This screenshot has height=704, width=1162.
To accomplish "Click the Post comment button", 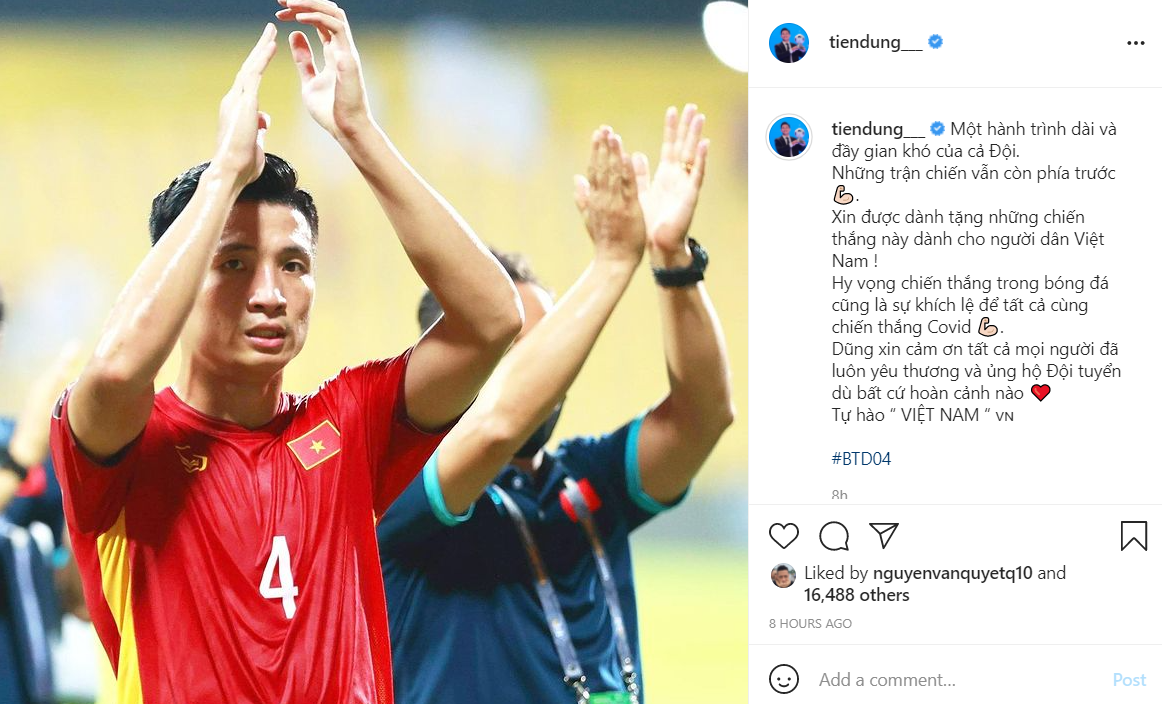I will click(1129, 680).
